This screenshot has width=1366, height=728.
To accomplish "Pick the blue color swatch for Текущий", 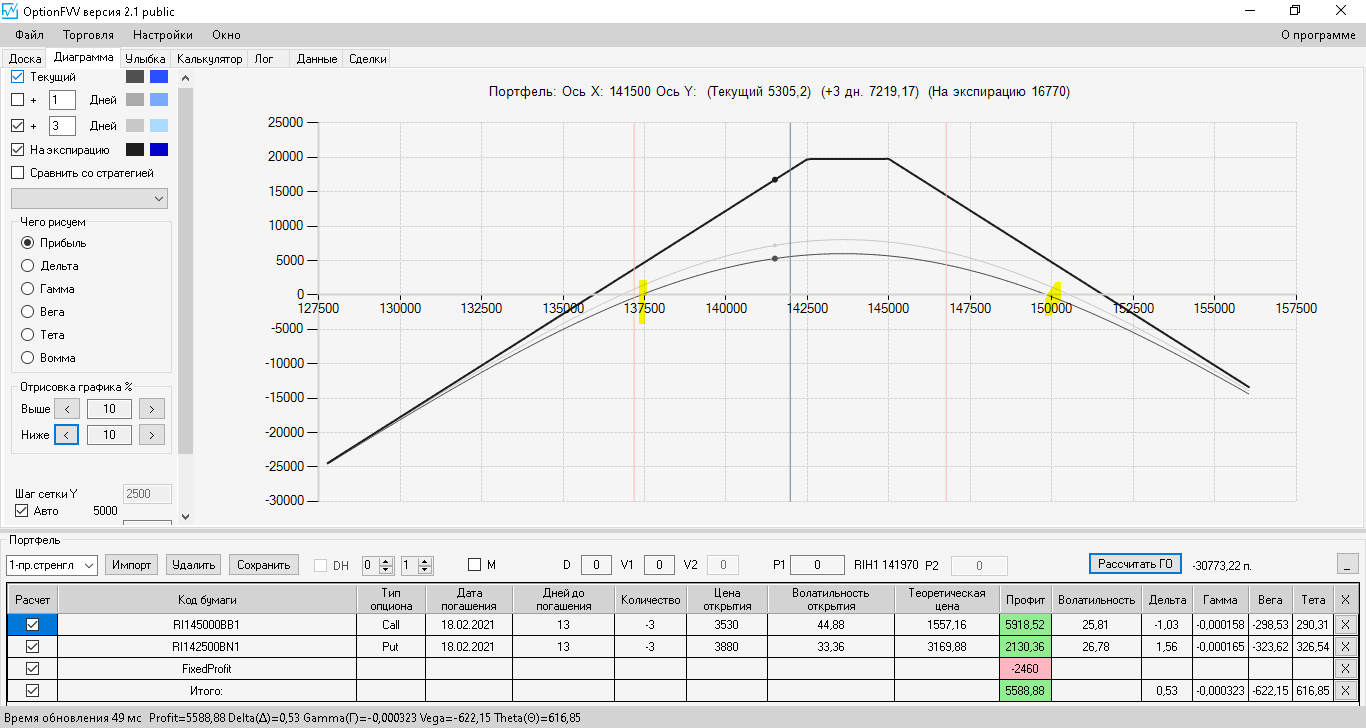I will click(158, 76).
